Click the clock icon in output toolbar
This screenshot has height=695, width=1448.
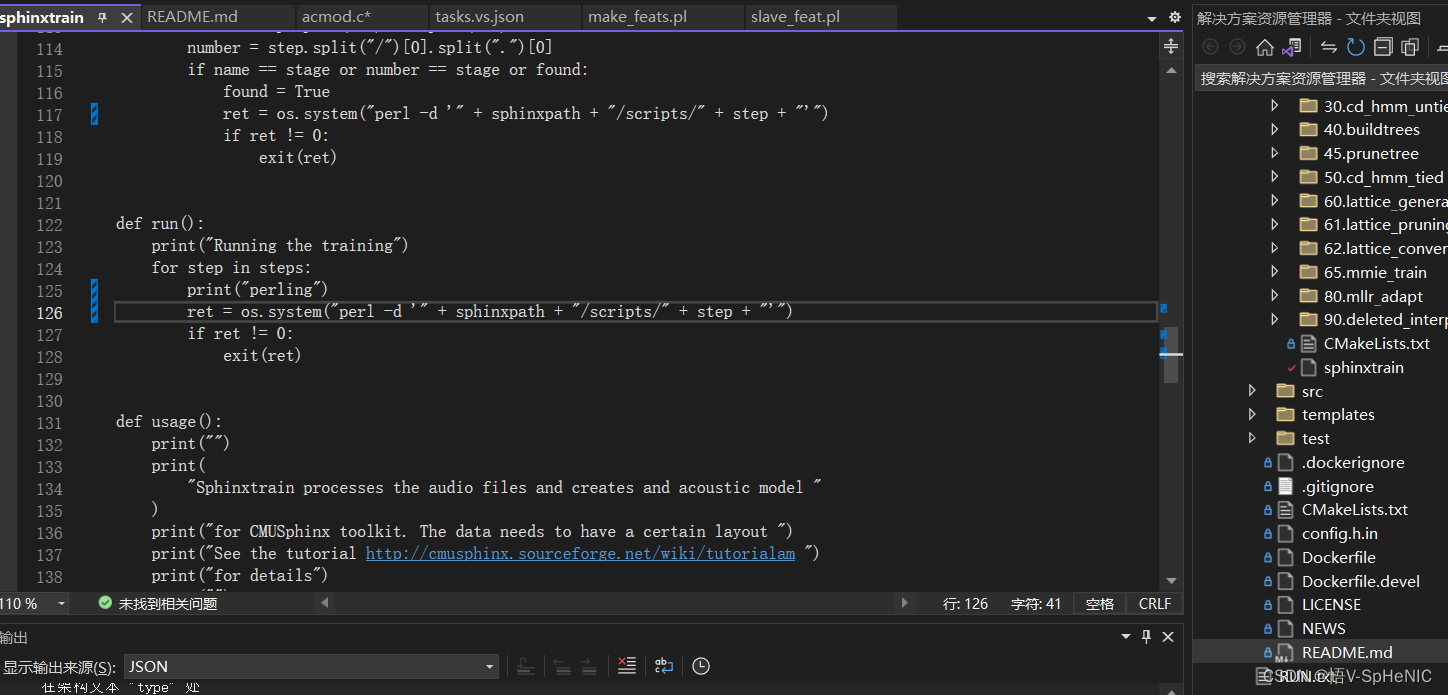701,666
